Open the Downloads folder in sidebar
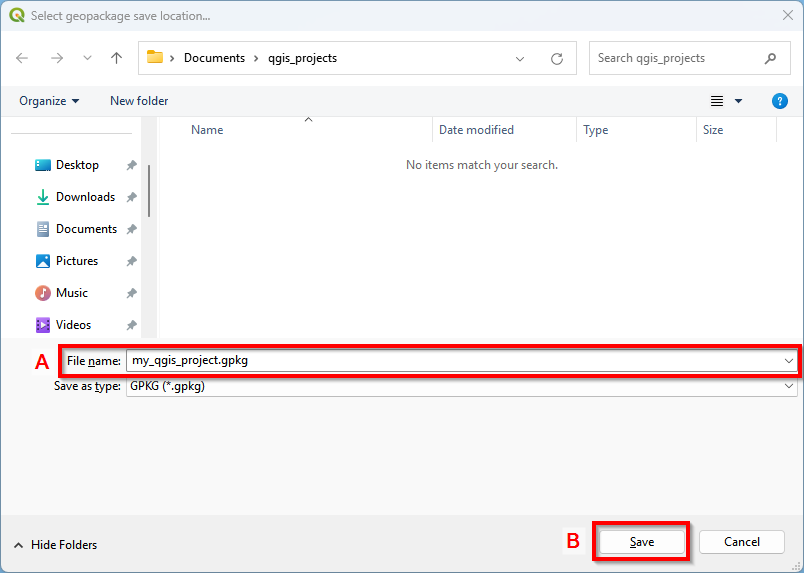 (85, 197)
